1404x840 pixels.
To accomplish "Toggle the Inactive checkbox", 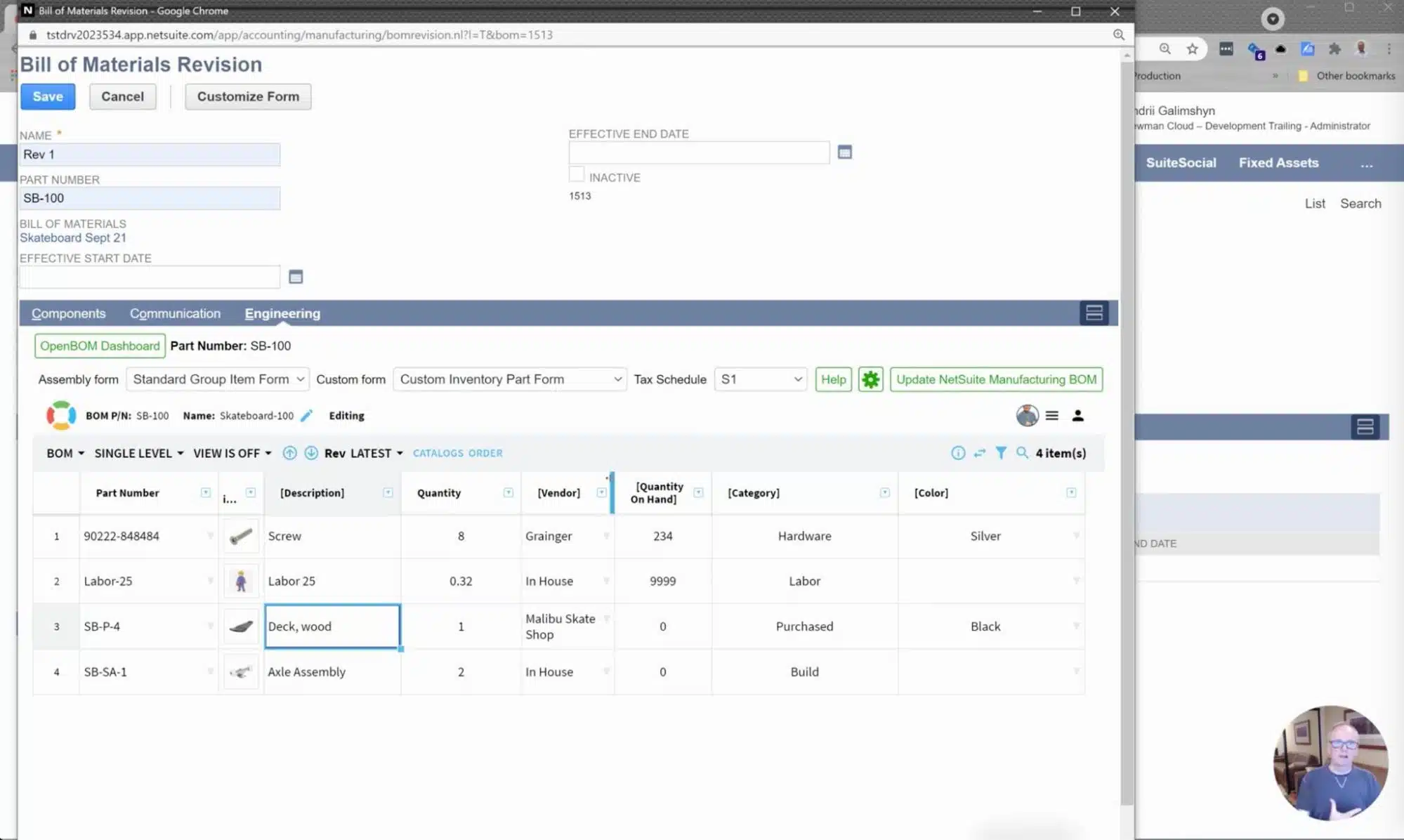I will 577,174.
